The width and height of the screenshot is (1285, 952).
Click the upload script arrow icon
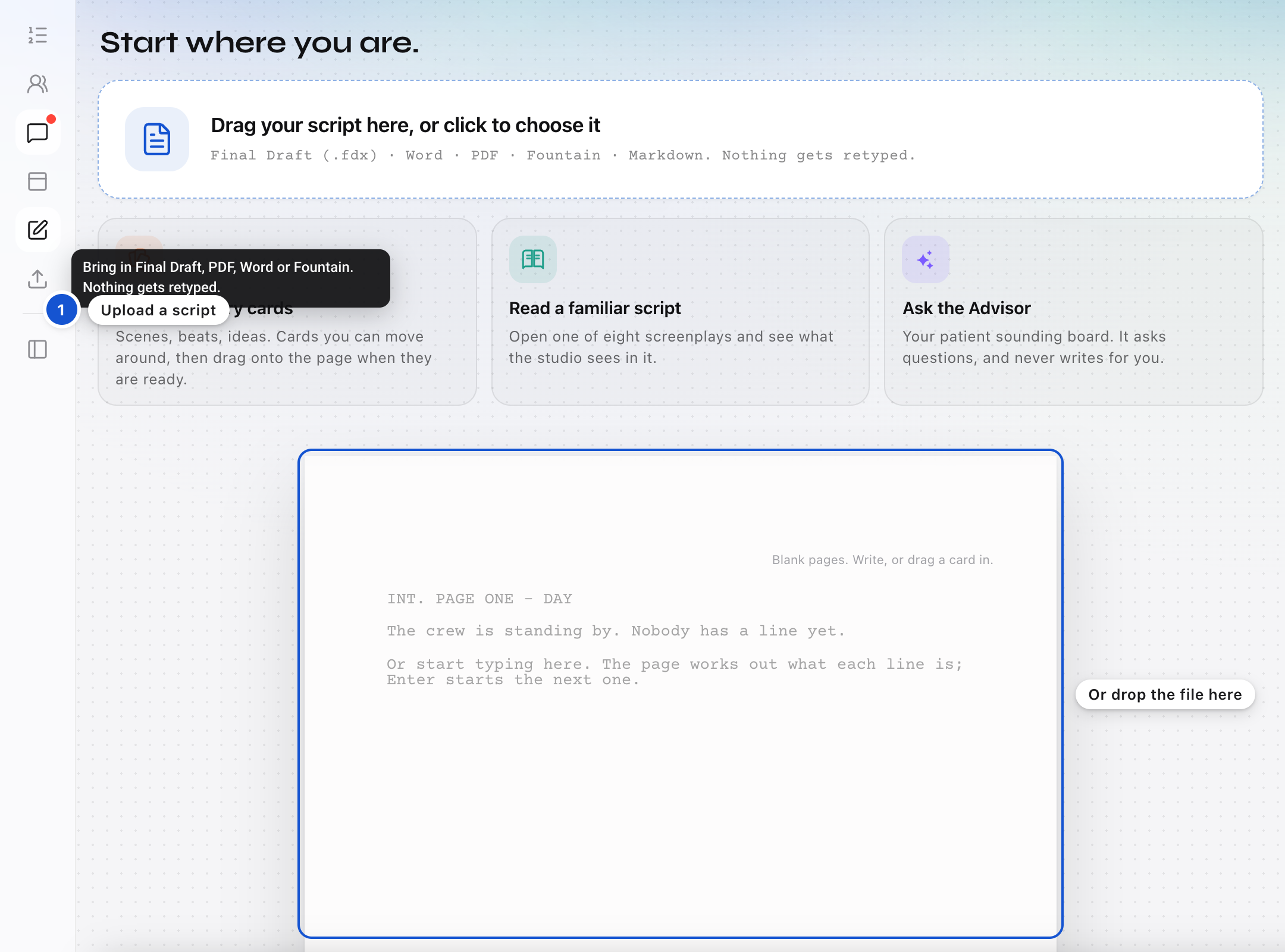(x=37, y=279)
